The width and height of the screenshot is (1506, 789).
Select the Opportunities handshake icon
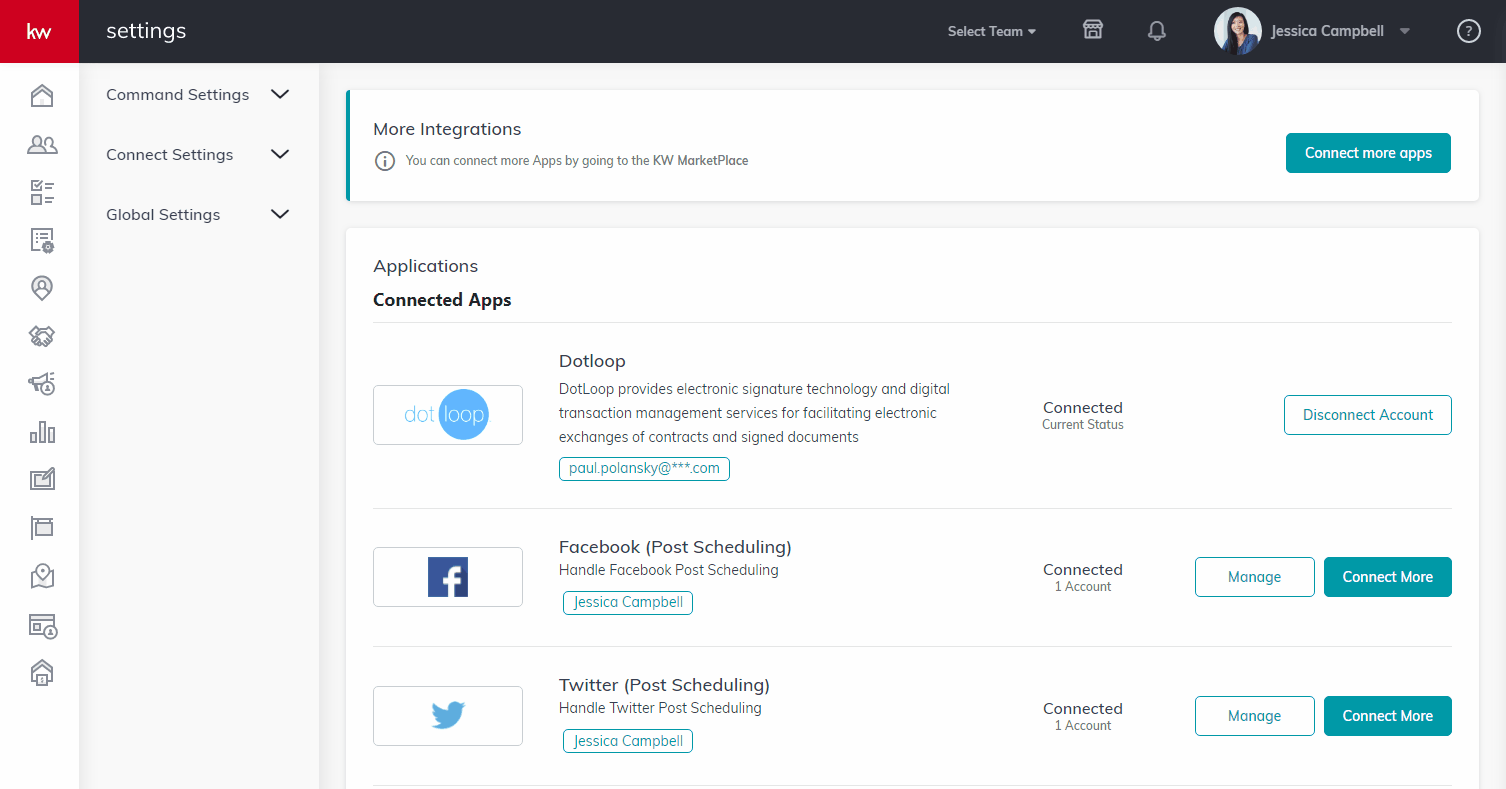(x=41, y=336)
